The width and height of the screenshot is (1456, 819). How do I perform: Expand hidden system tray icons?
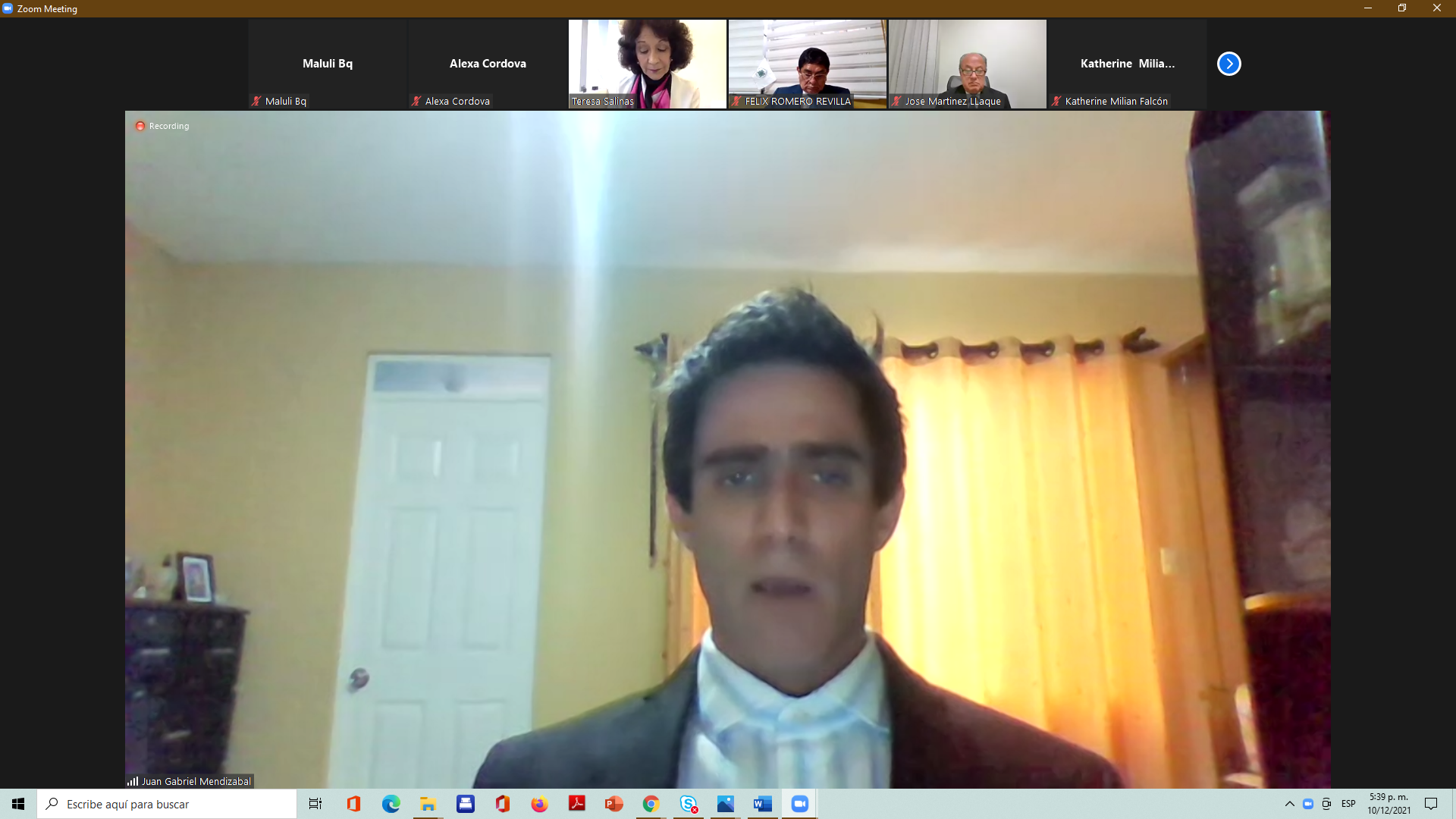1289,804
